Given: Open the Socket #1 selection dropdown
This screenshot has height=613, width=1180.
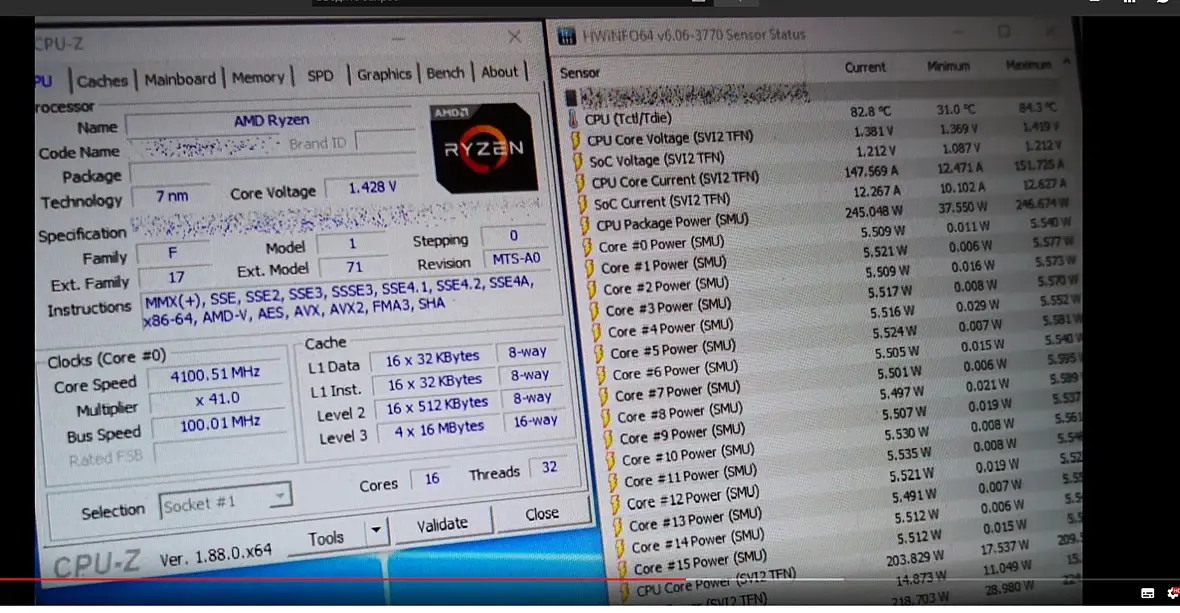Looking at the screenshot, I should coord(225,502).
